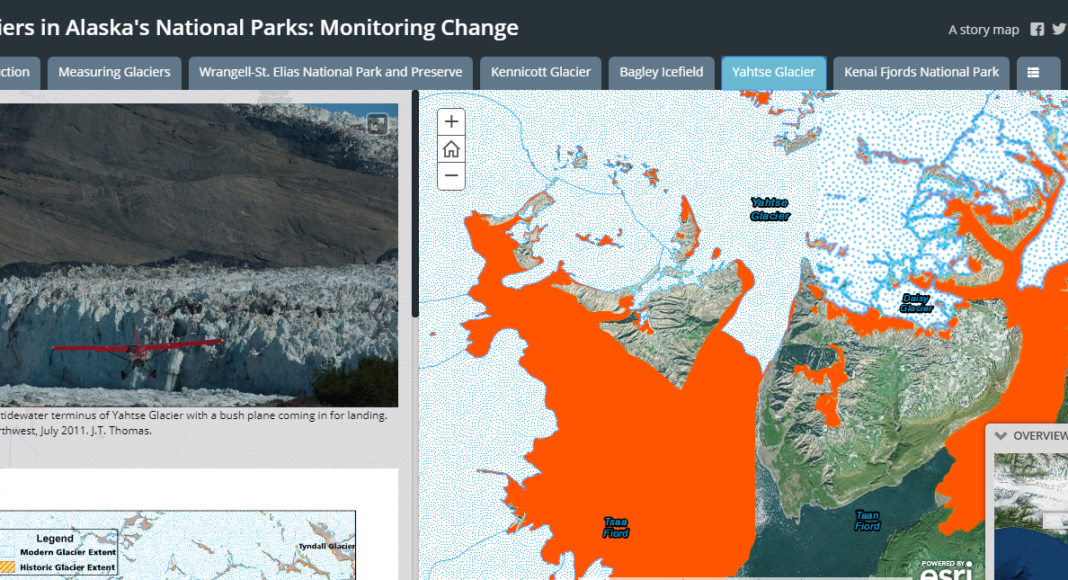
Task: Reset map to home extent
Action: 452,150
